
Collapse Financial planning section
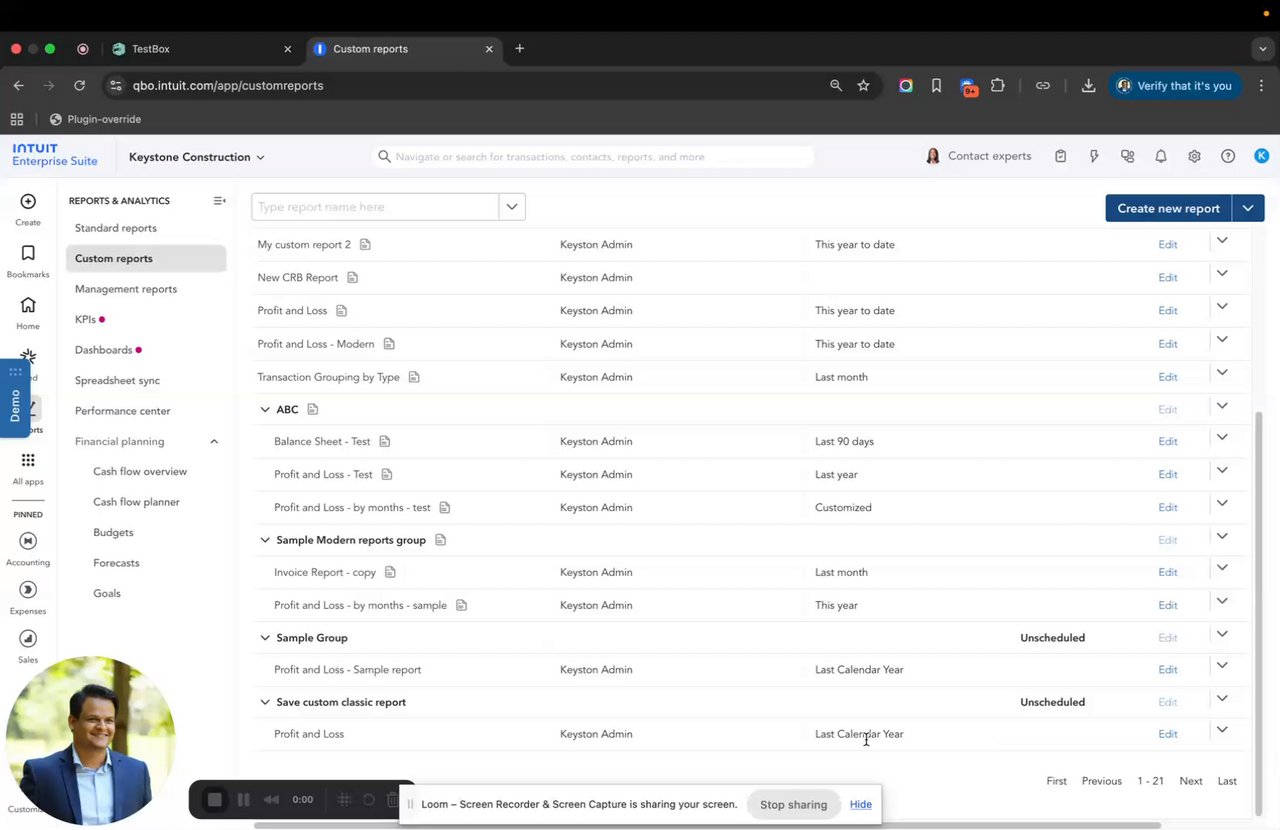coord(214,441)
